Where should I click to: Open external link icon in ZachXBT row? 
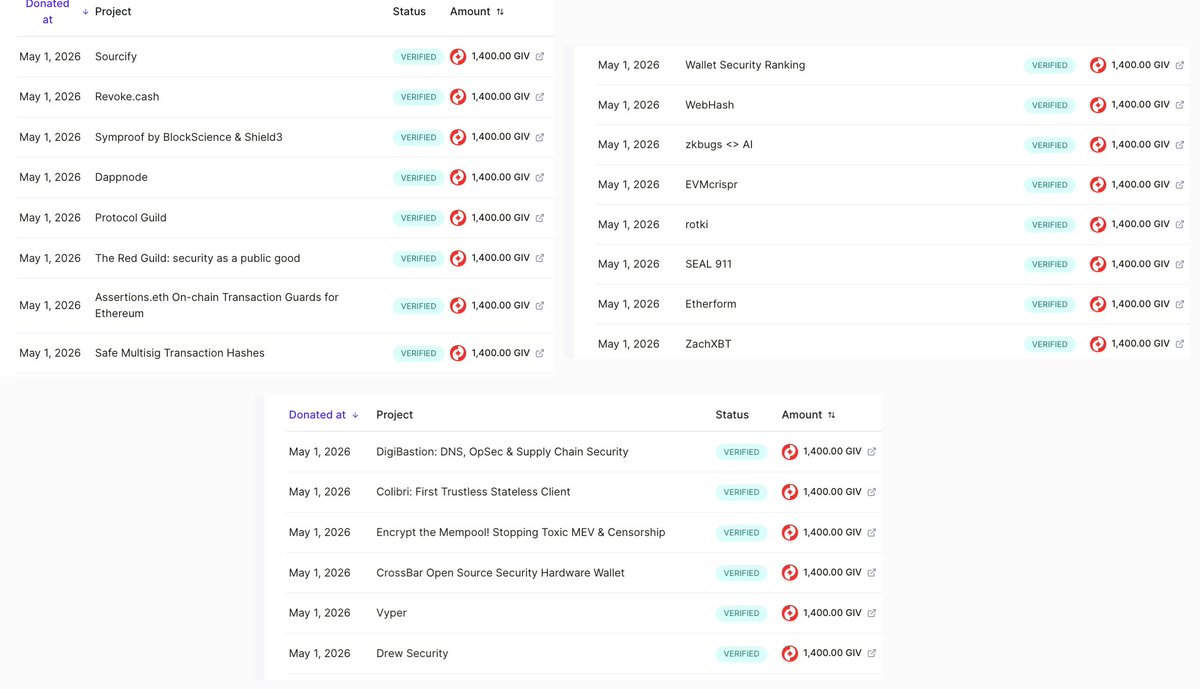click(x=1180, y=344)
